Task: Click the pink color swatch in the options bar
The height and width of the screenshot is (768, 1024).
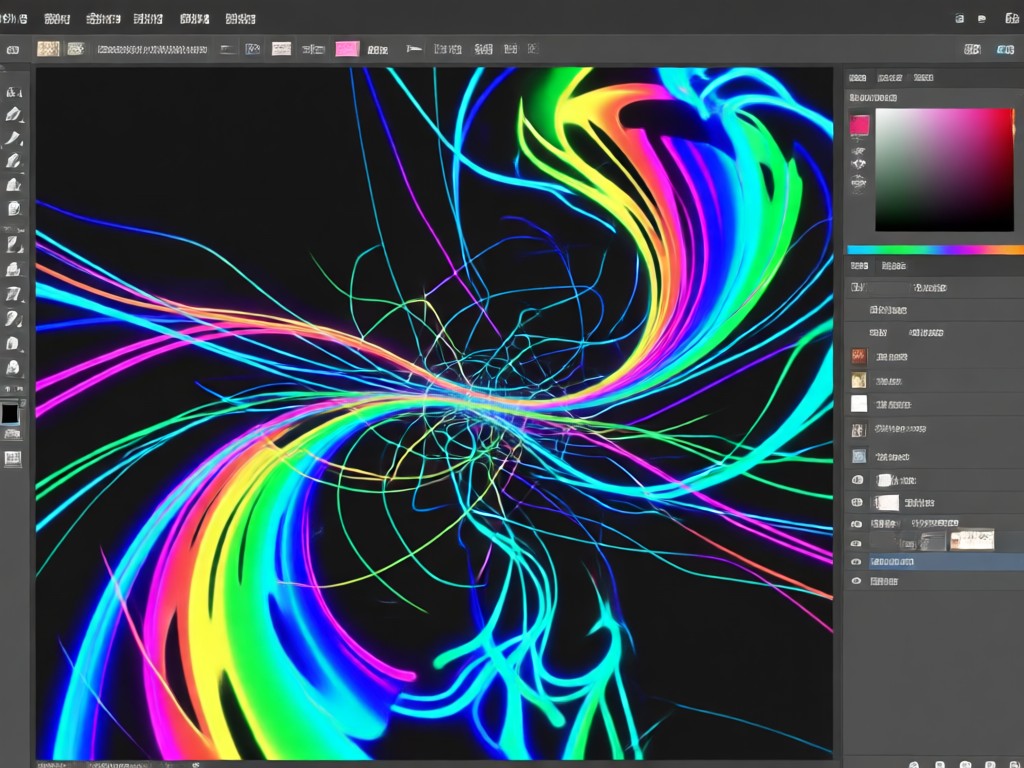Action: click(x=347, y=49)
